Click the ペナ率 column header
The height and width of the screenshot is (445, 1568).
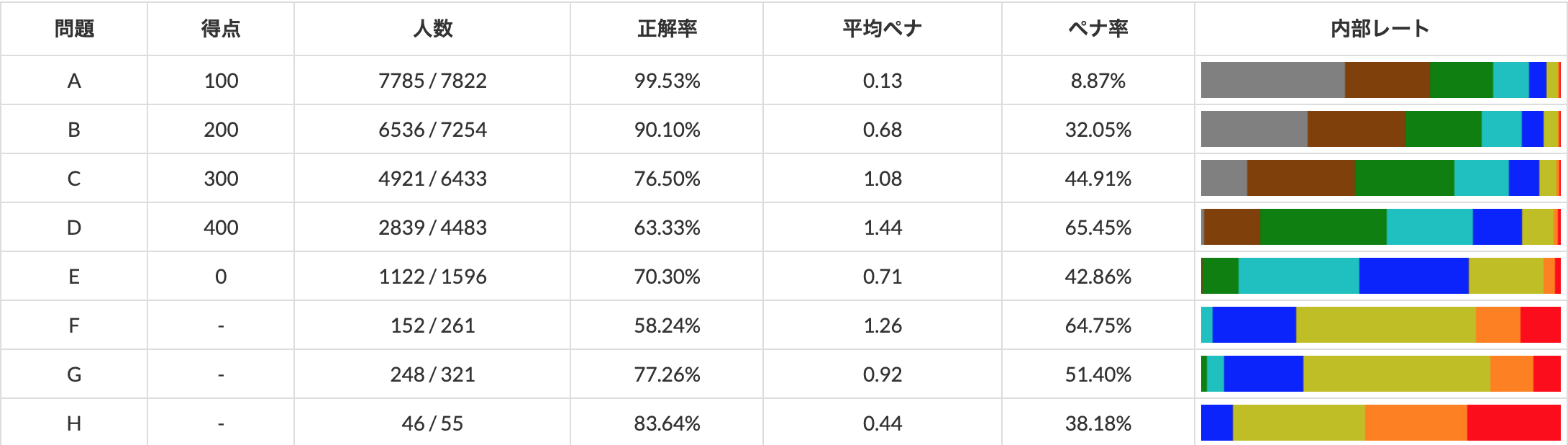(x=1098, y=28)
